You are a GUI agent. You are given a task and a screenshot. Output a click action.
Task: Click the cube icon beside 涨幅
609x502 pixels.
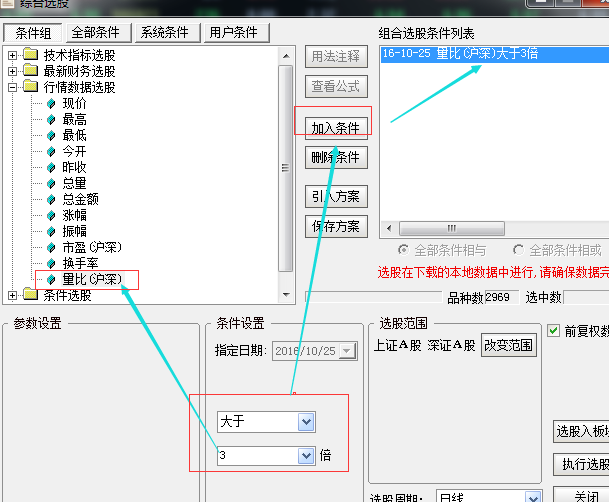(x=51, y=215)
